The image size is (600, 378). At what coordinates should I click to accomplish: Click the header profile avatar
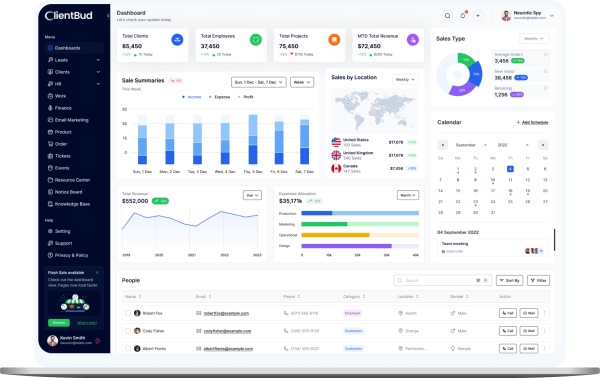pos(506,16)
